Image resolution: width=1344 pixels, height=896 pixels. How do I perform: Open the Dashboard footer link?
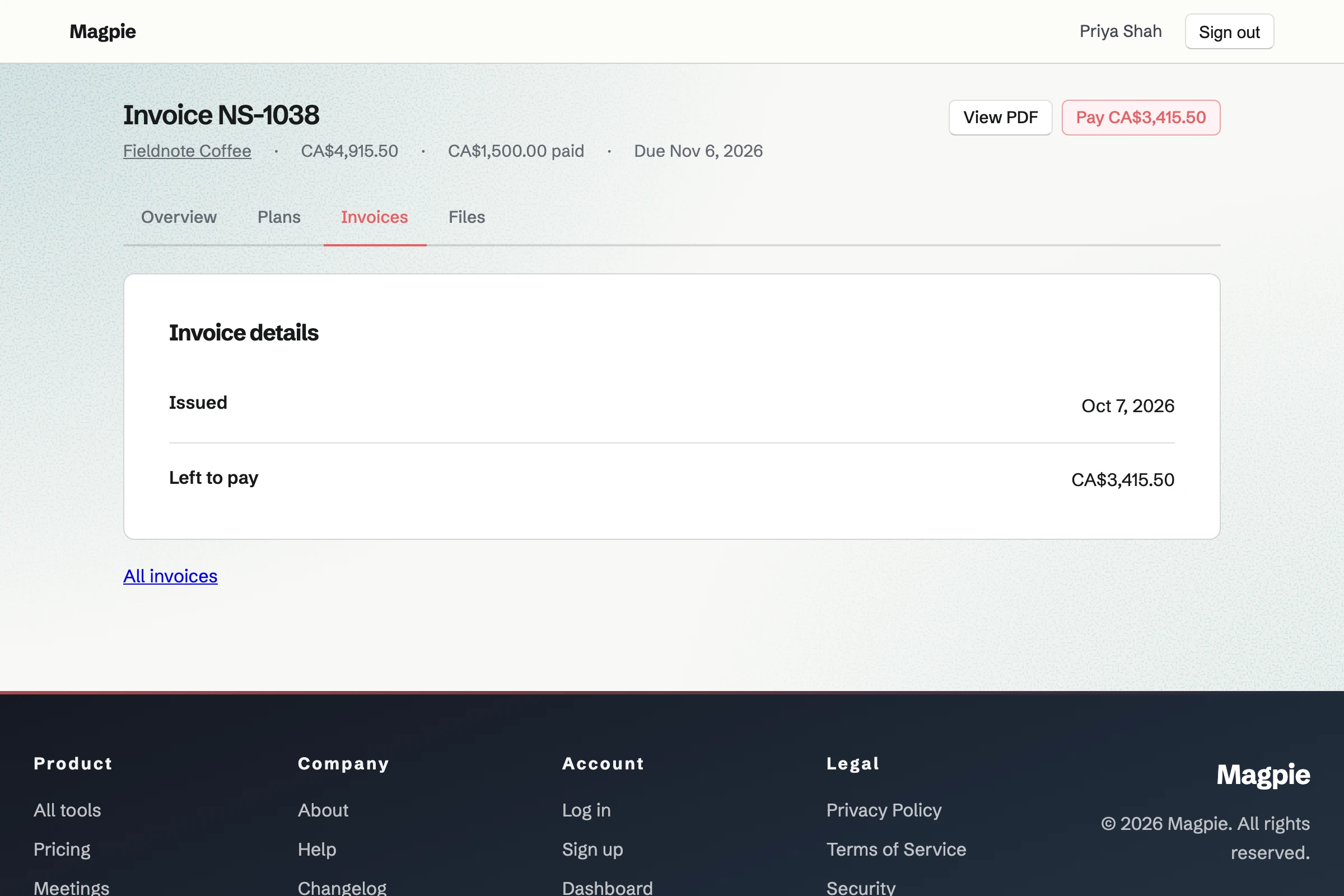(x=608, y=888)
